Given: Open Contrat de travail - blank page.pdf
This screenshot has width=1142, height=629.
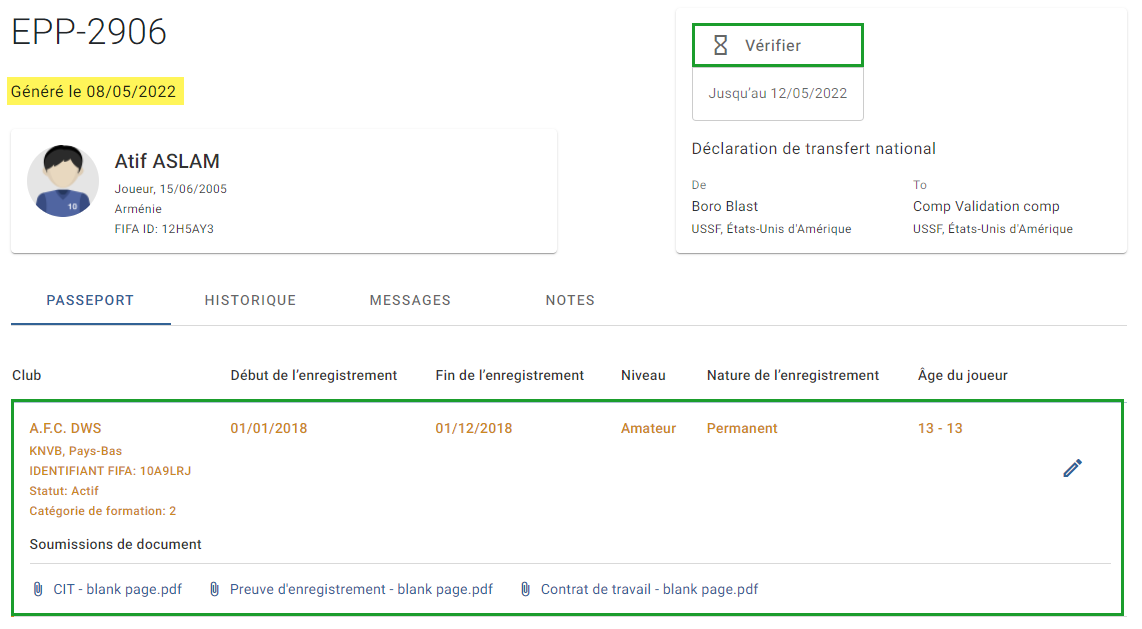Looking at the screenshot, I should click(649, 589).
